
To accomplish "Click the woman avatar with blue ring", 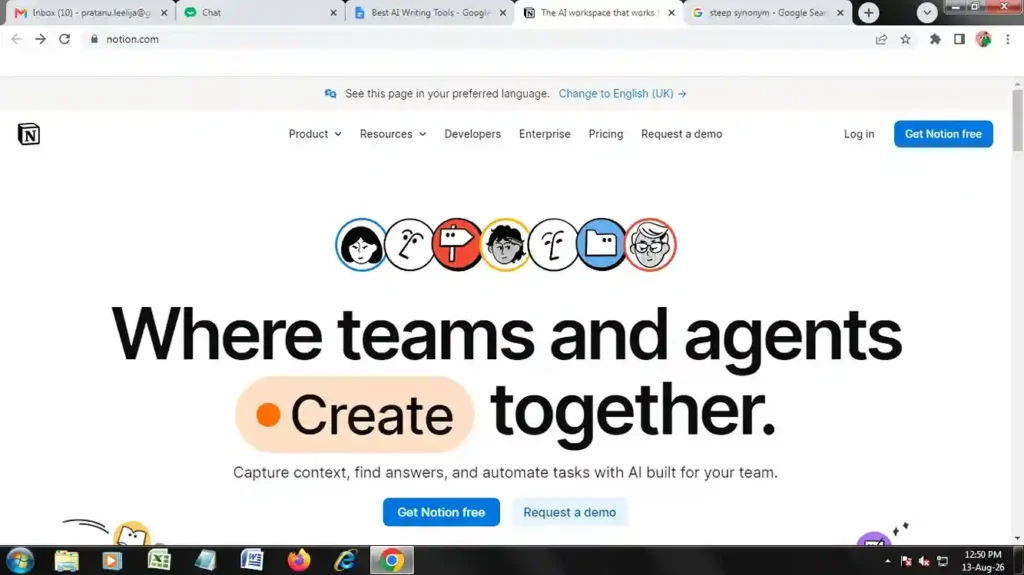I will pyautogui.click(x=360, y=245).
